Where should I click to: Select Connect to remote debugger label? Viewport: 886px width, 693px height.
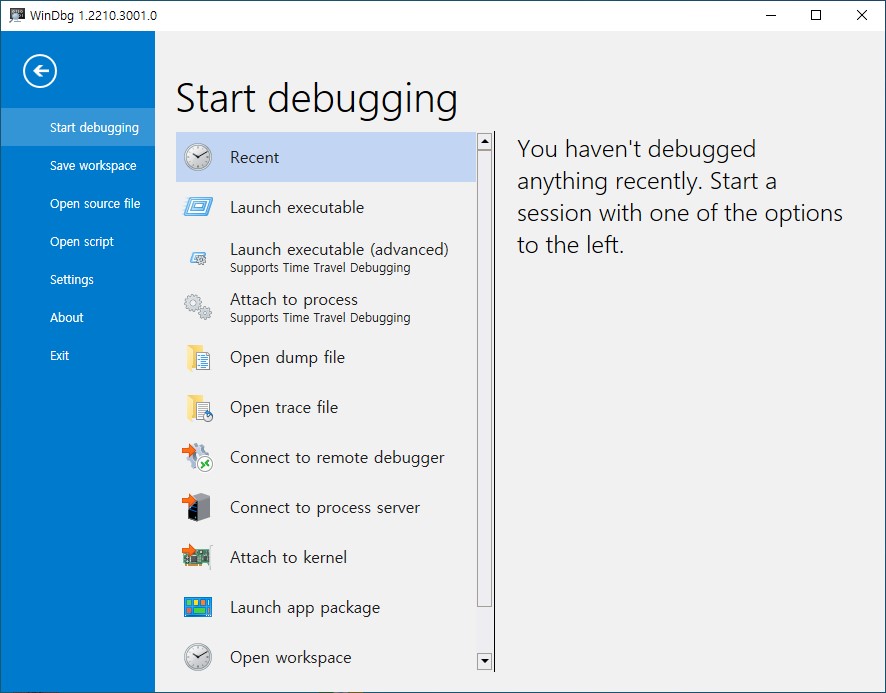(337, 458)
